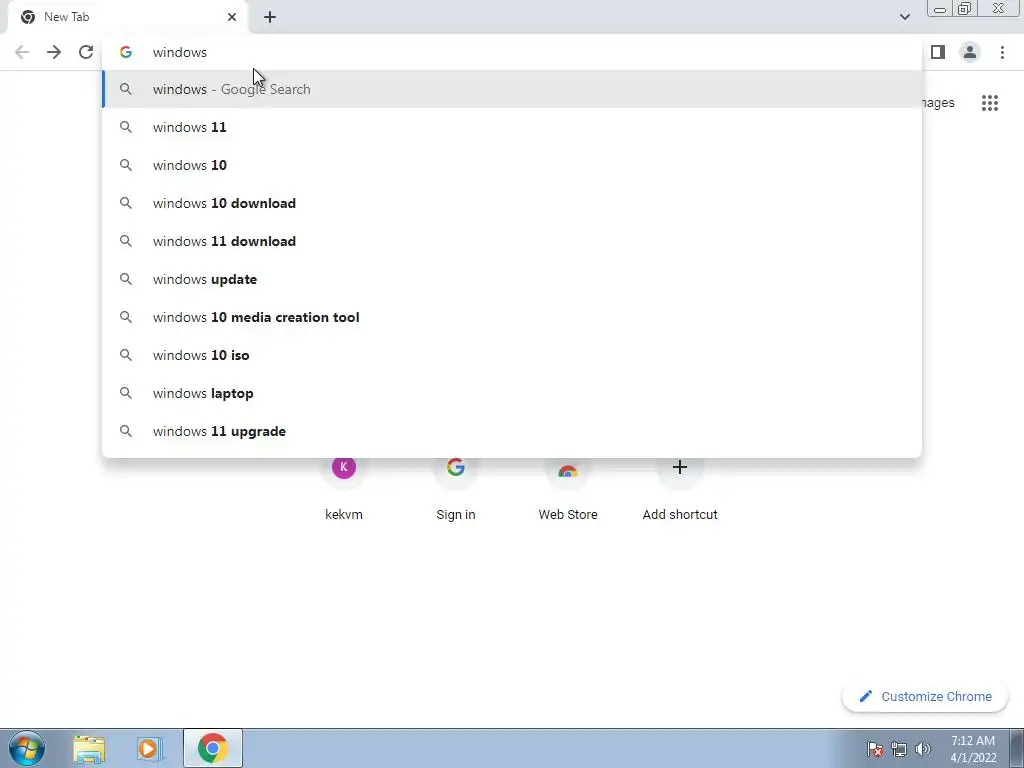Choose the 'windows 11' suggestion
Image resolution: width=1024 pixels, height=768 pixels.
tap(512, 127)
